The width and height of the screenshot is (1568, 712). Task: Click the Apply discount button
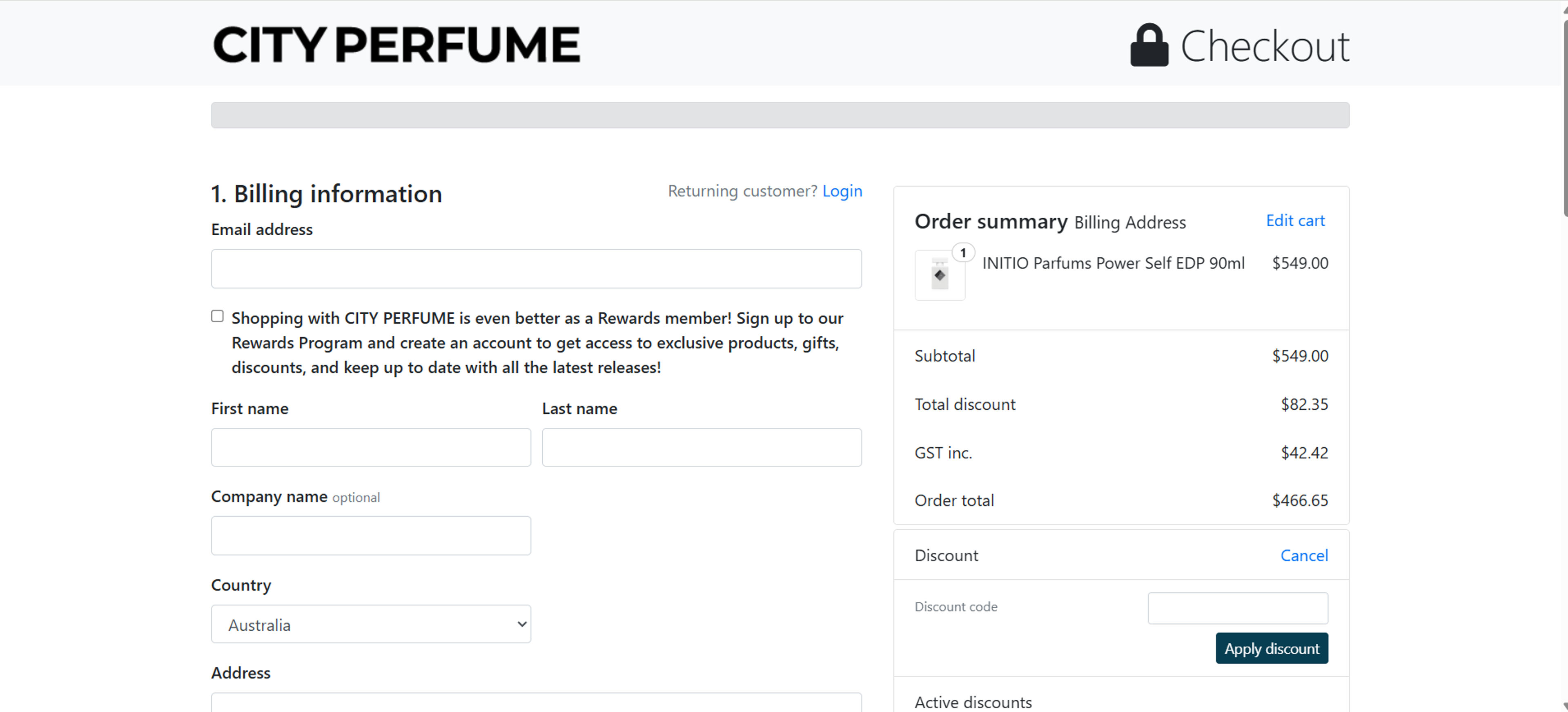1272,649
